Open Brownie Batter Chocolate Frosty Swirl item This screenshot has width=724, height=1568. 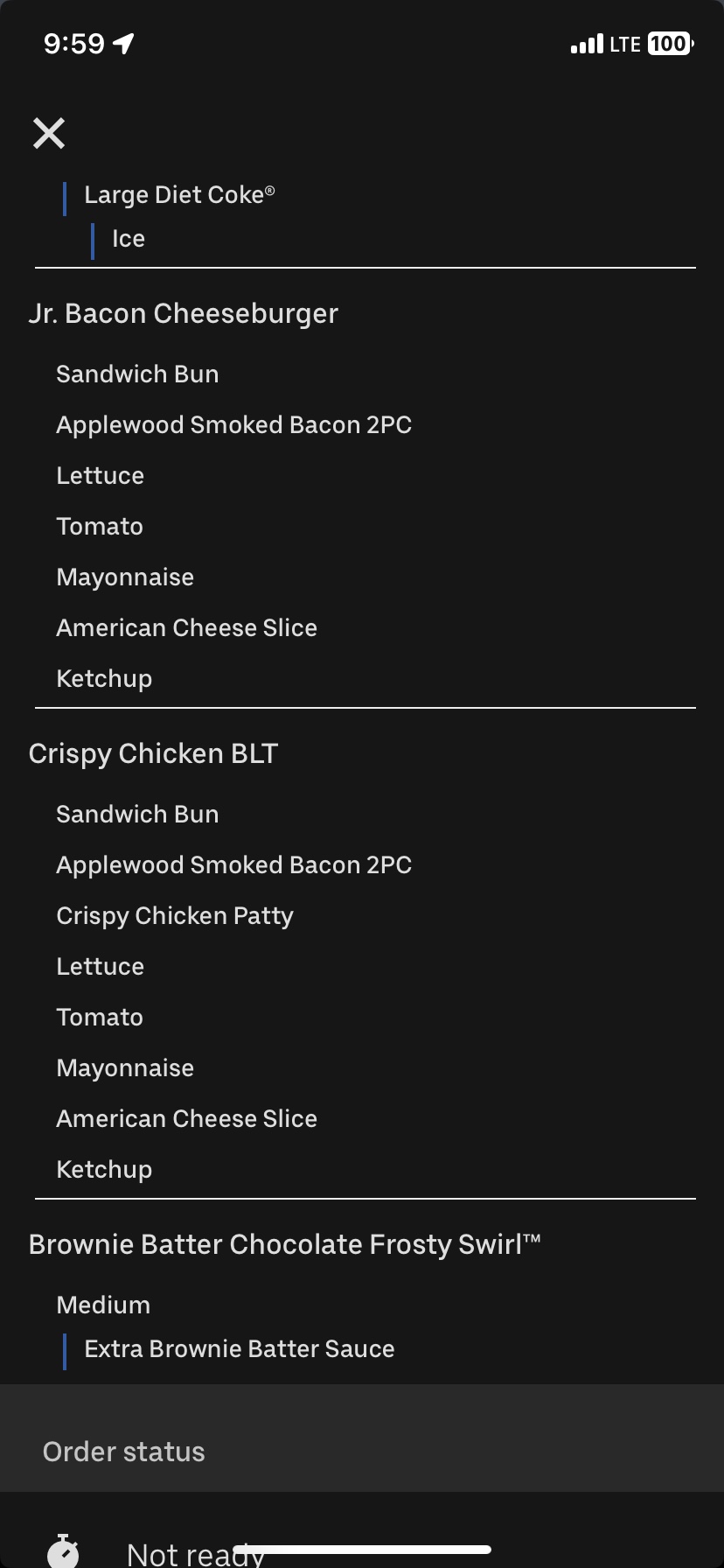(284, 1244)
